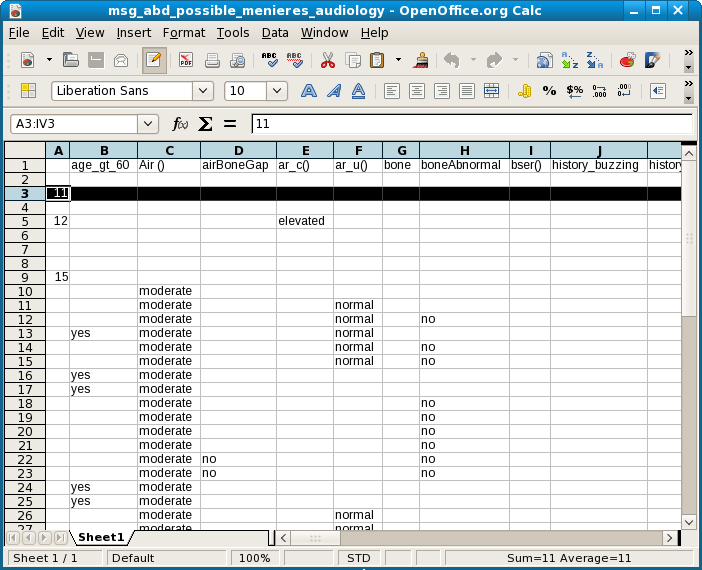Viewport: 702px width, 570px height.
Task: Click the formula input line
Action: [470, 124]
